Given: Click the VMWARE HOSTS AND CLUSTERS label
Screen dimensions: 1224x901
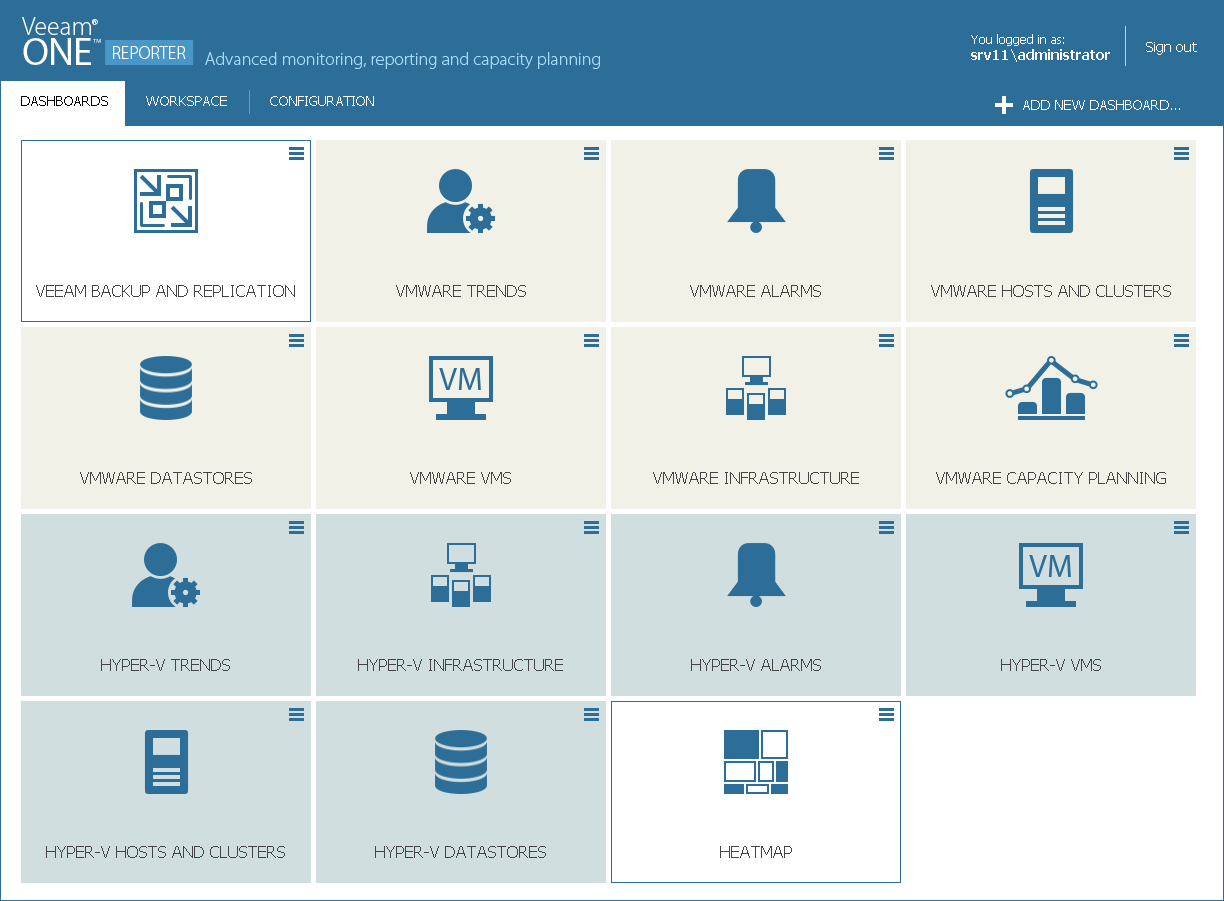Looking at the screenshot, I should (x=1051, y=291).
